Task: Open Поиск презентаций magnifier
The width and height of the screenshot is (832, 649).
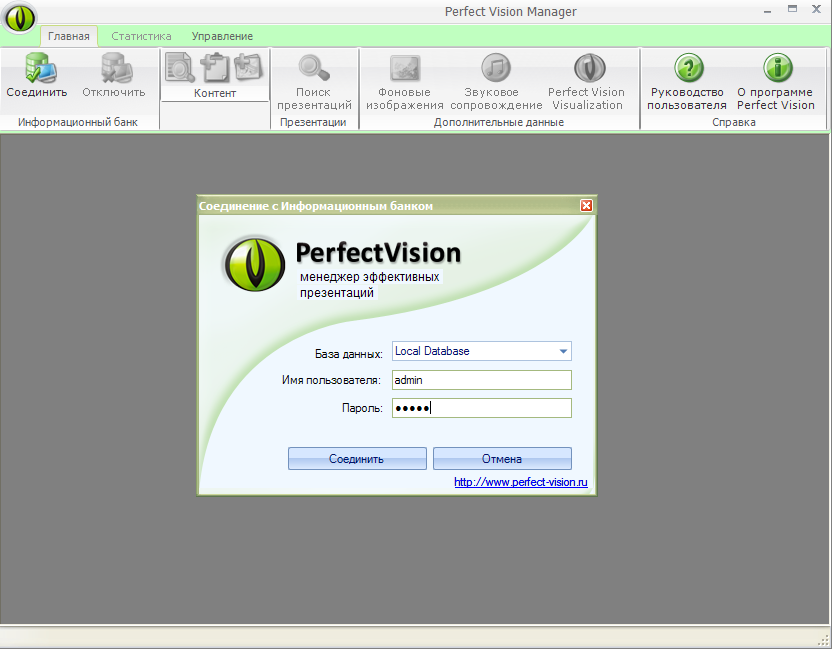Action: pos(314,82)
